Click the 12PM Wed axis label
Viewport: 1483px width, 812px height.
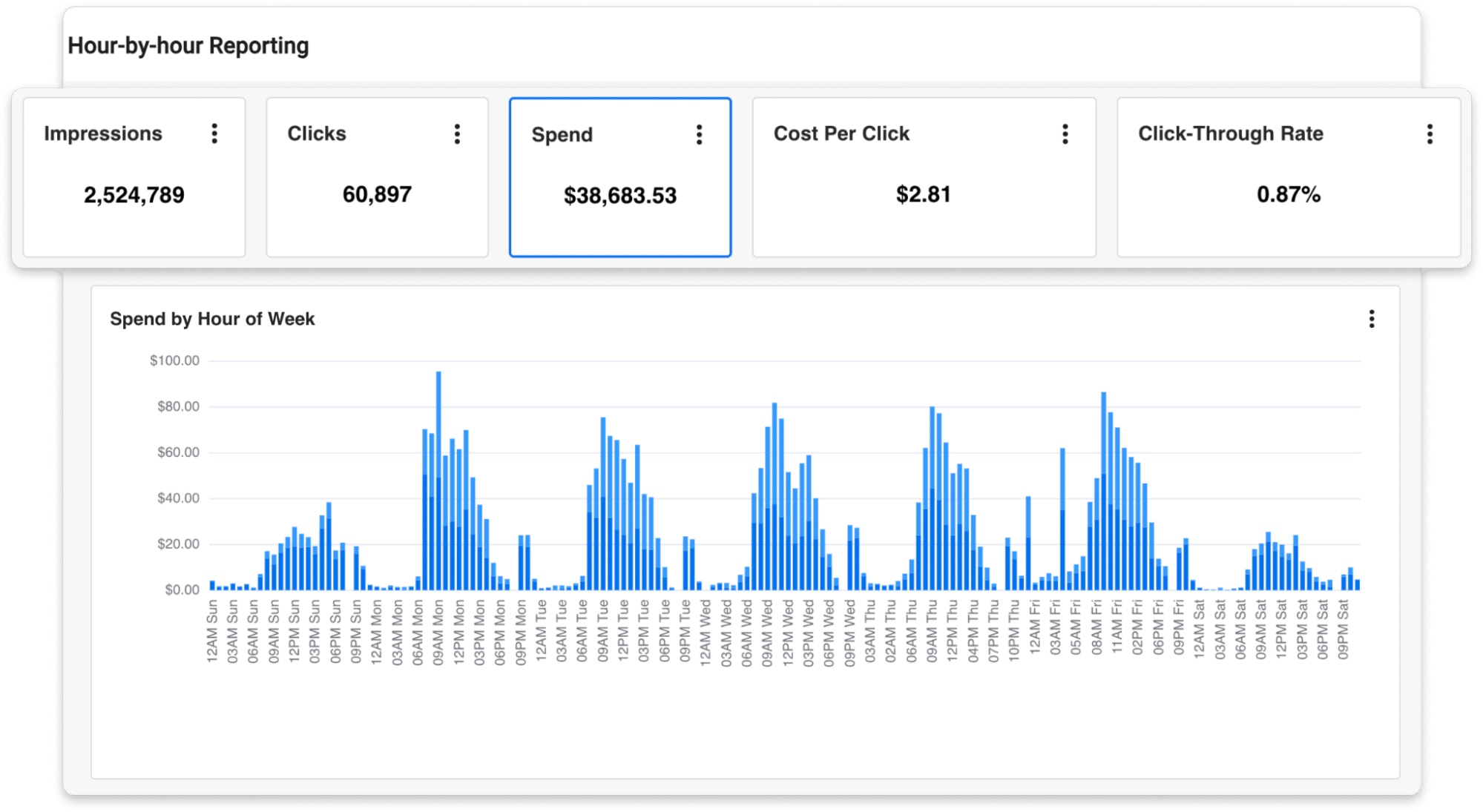(x=788, y=633)
